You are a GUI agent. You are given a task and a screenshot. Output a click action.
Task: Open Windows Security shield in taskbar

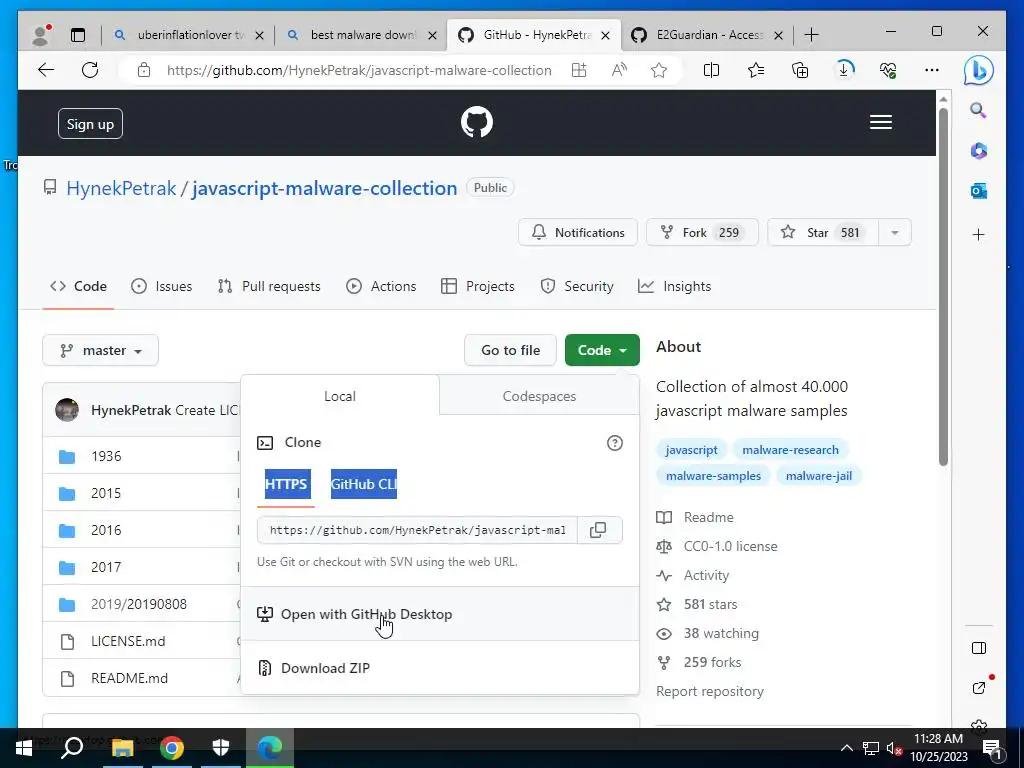coord(221,748)
